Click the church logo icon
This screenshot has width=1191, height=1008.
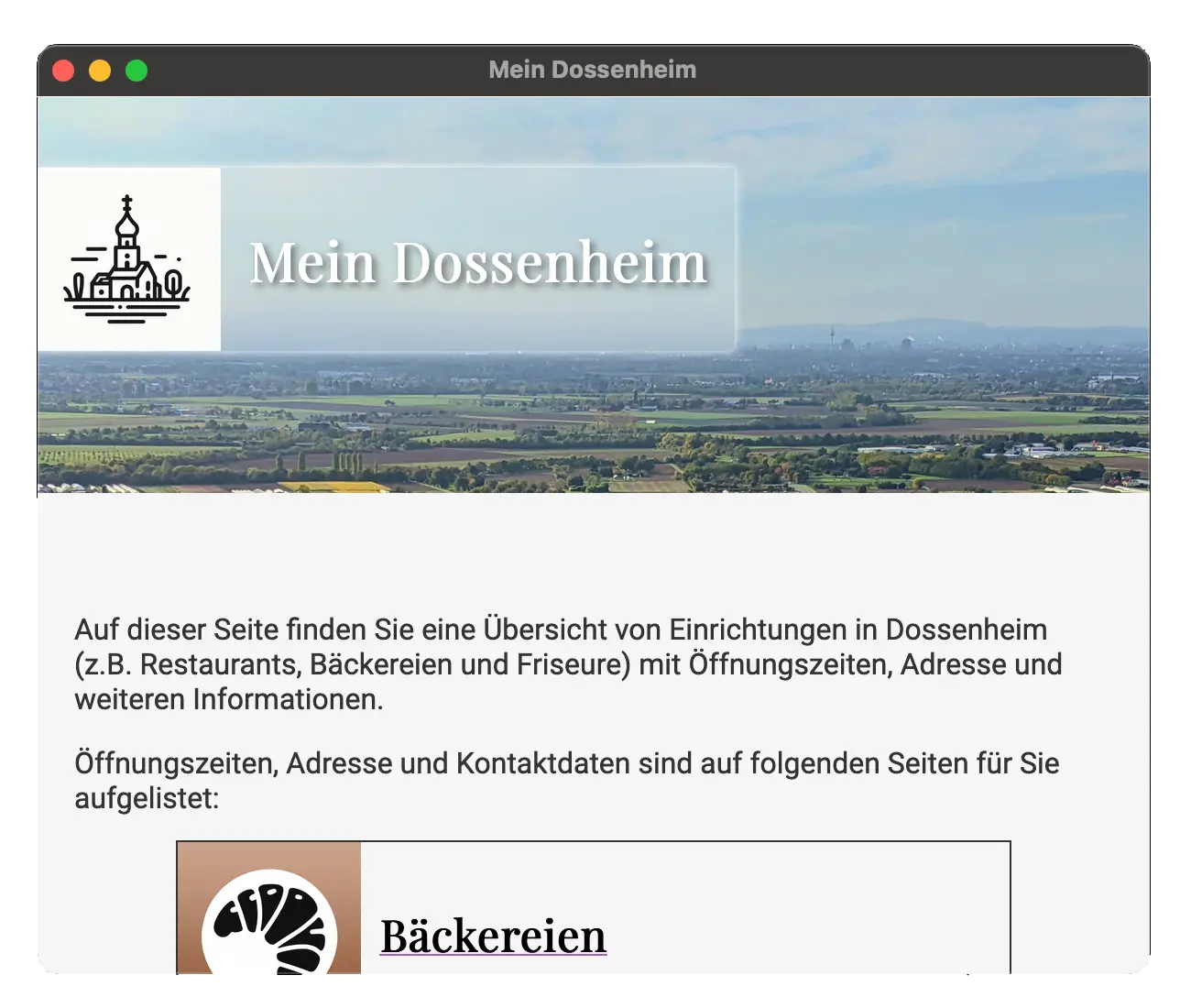tap(128, 259)
